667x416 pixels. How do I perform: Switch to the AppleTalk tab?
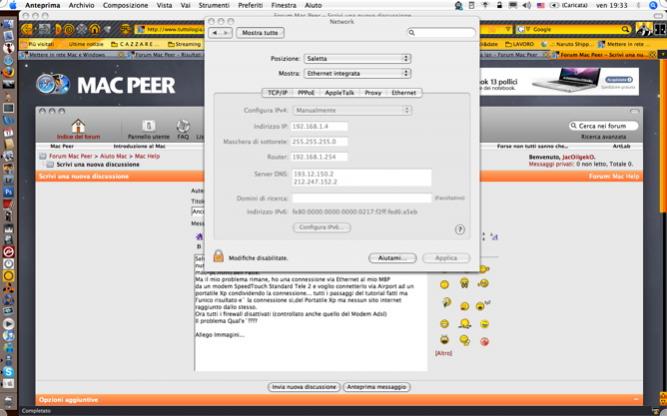click(x=339, y=92)
